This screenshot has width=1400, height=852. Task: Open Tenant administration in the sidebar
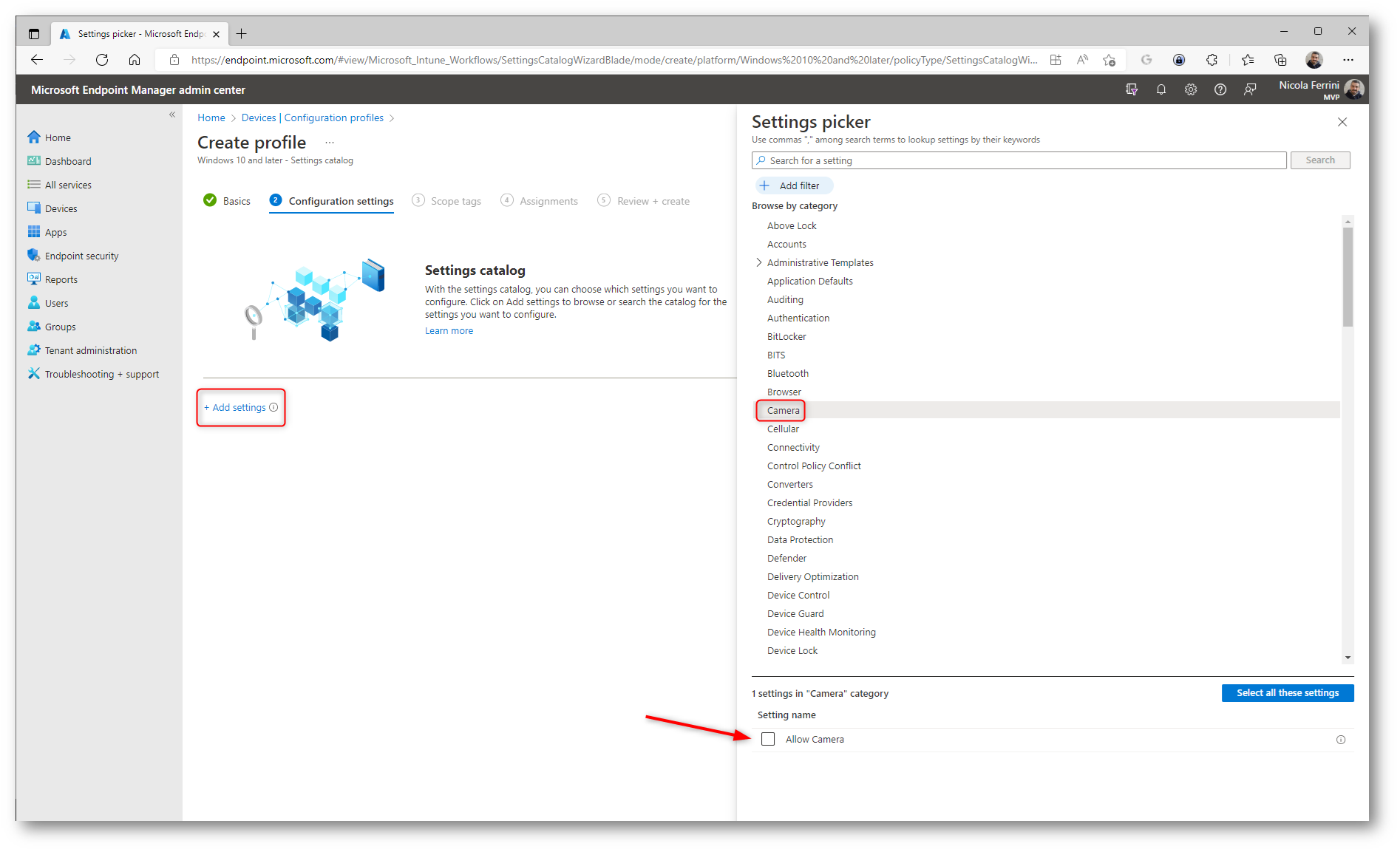[x=90, y=350]
